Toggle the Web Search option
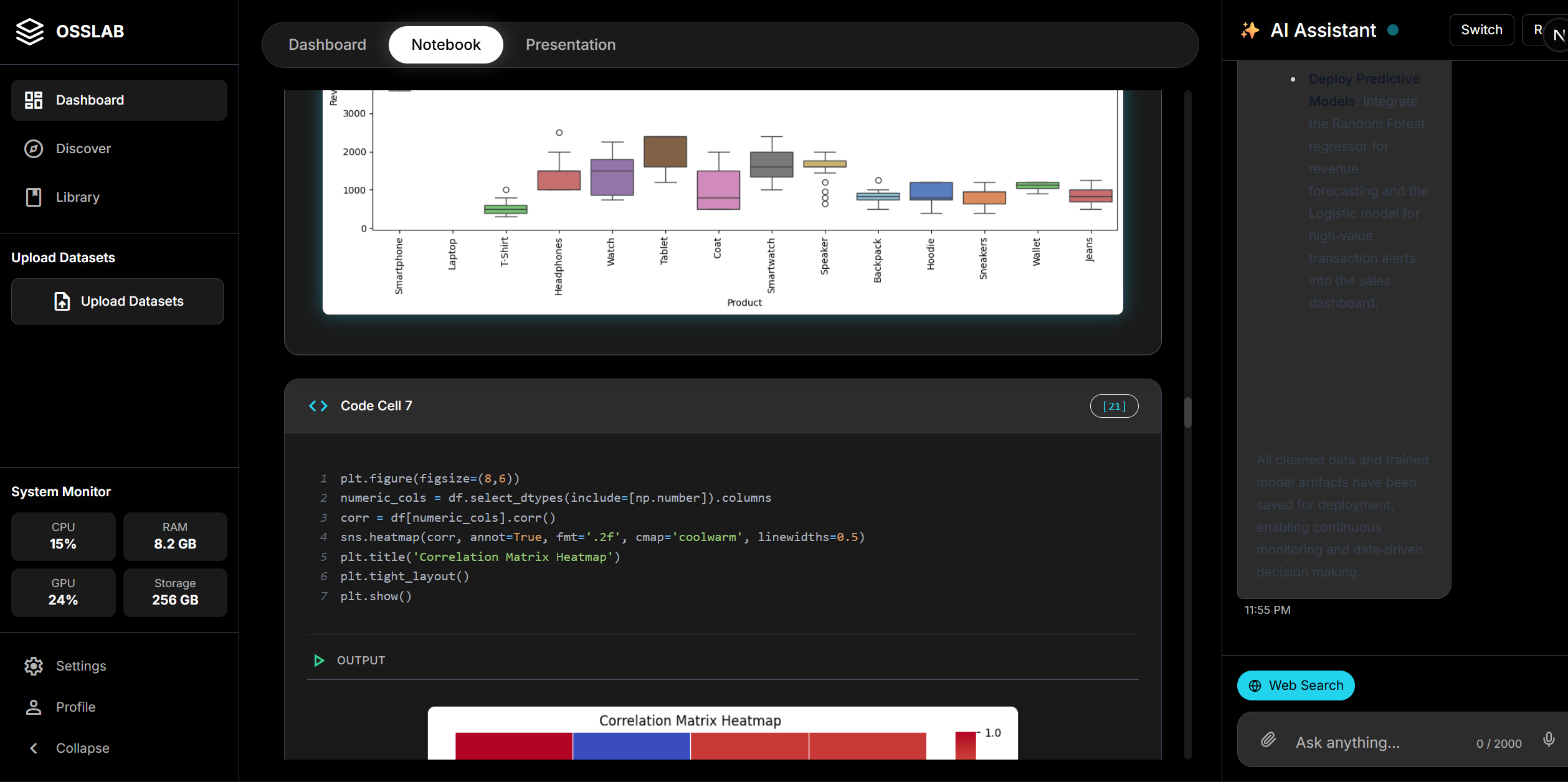Screen dimensions: 1568x782 [1296, 685]
